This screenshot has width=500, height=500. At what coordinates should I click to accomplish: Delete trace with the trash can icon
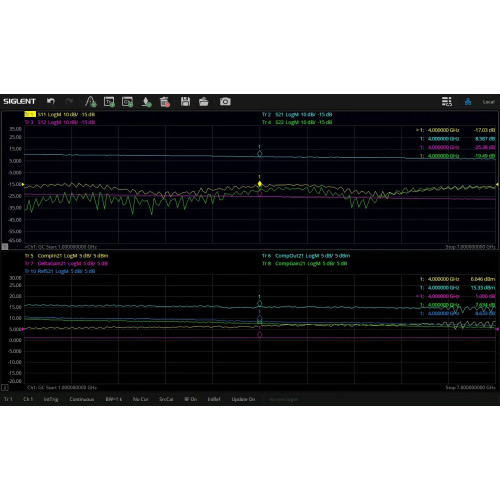tap(165, 102)
